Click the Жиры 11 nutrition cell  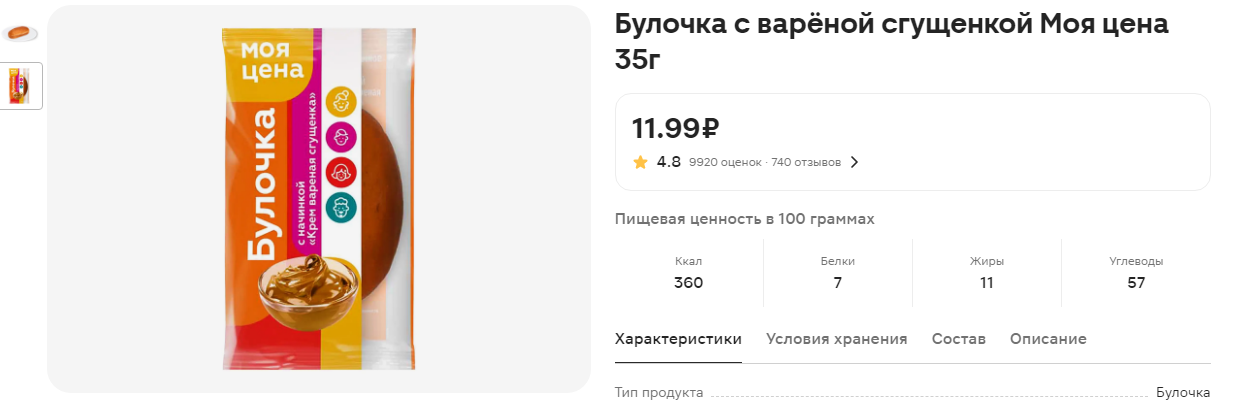[987, 273]
